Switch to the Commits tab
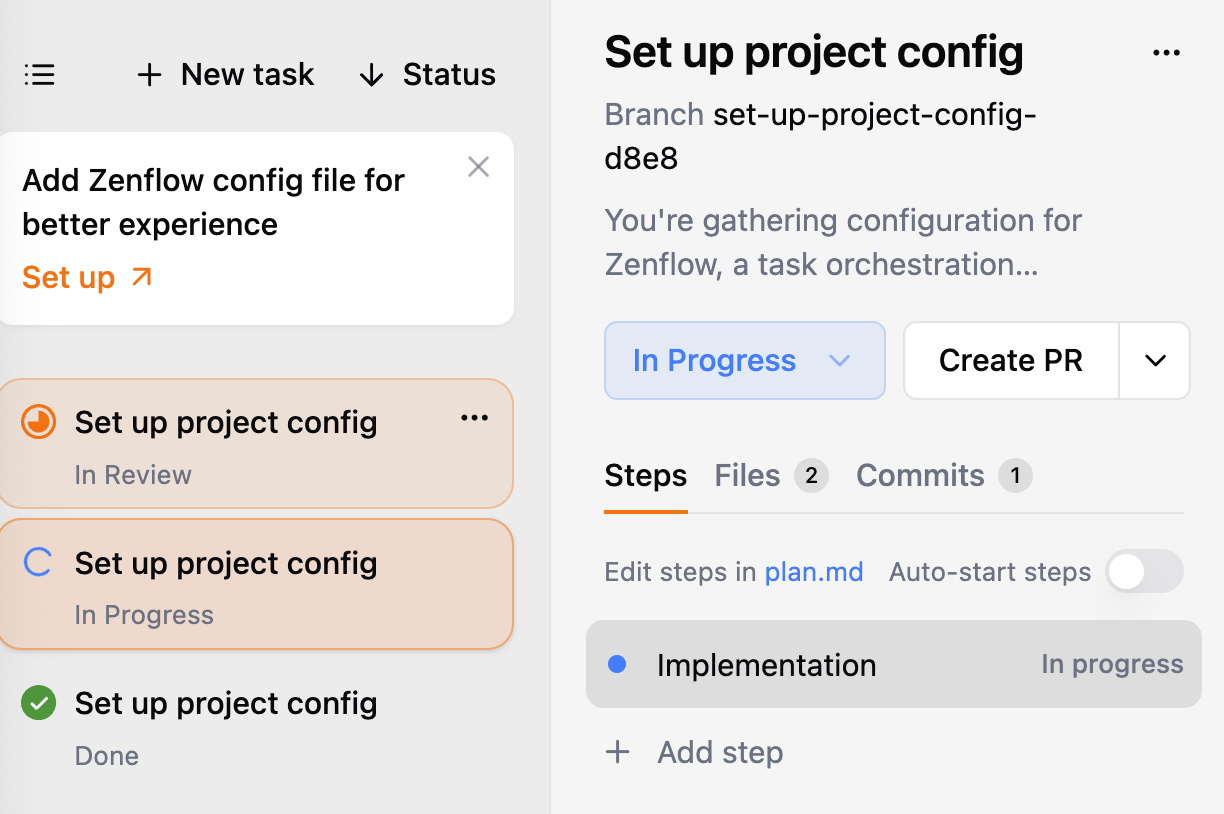The image size is (1224, 814). (920, 475)
